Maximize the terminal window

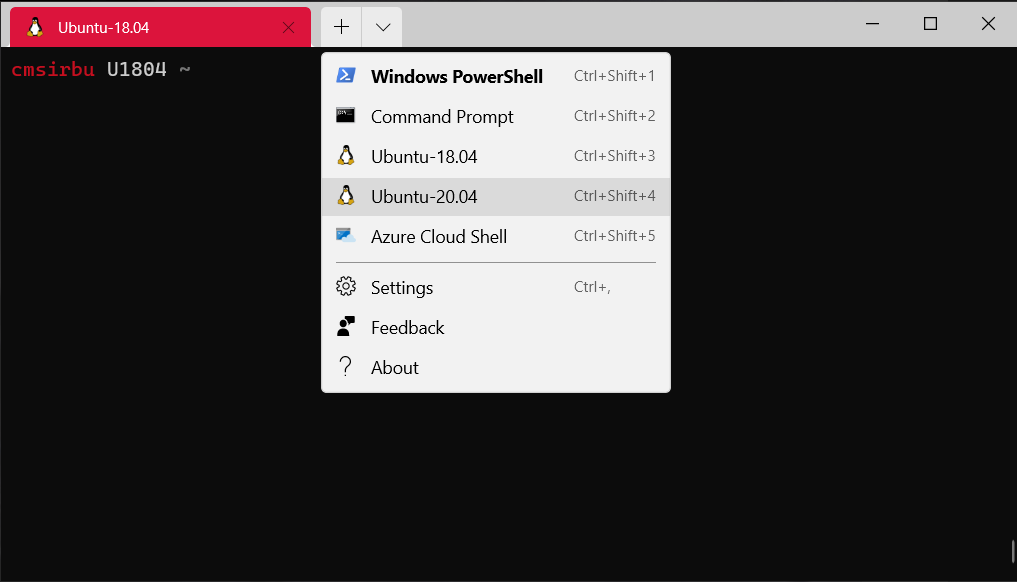[x=930, y=24]
